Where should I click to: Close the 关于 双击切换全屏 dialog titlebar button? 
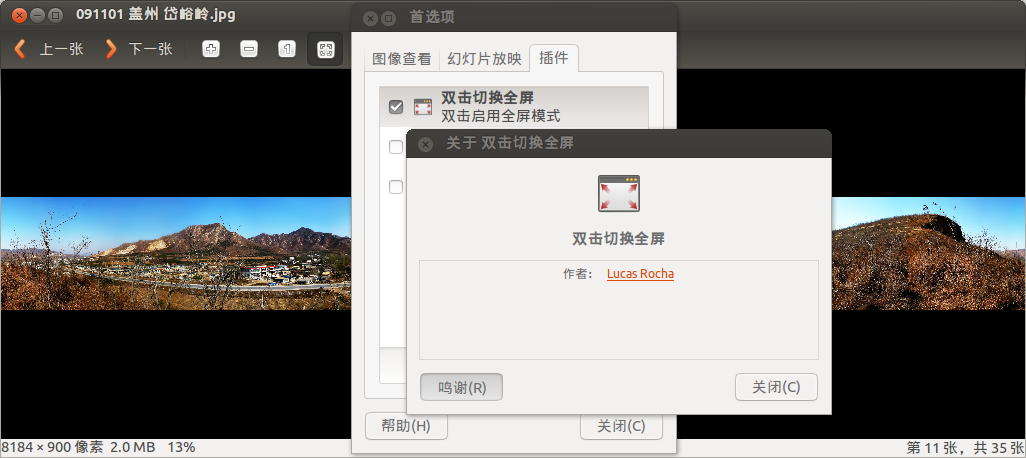pyautogui.click(x=425, y=144)
